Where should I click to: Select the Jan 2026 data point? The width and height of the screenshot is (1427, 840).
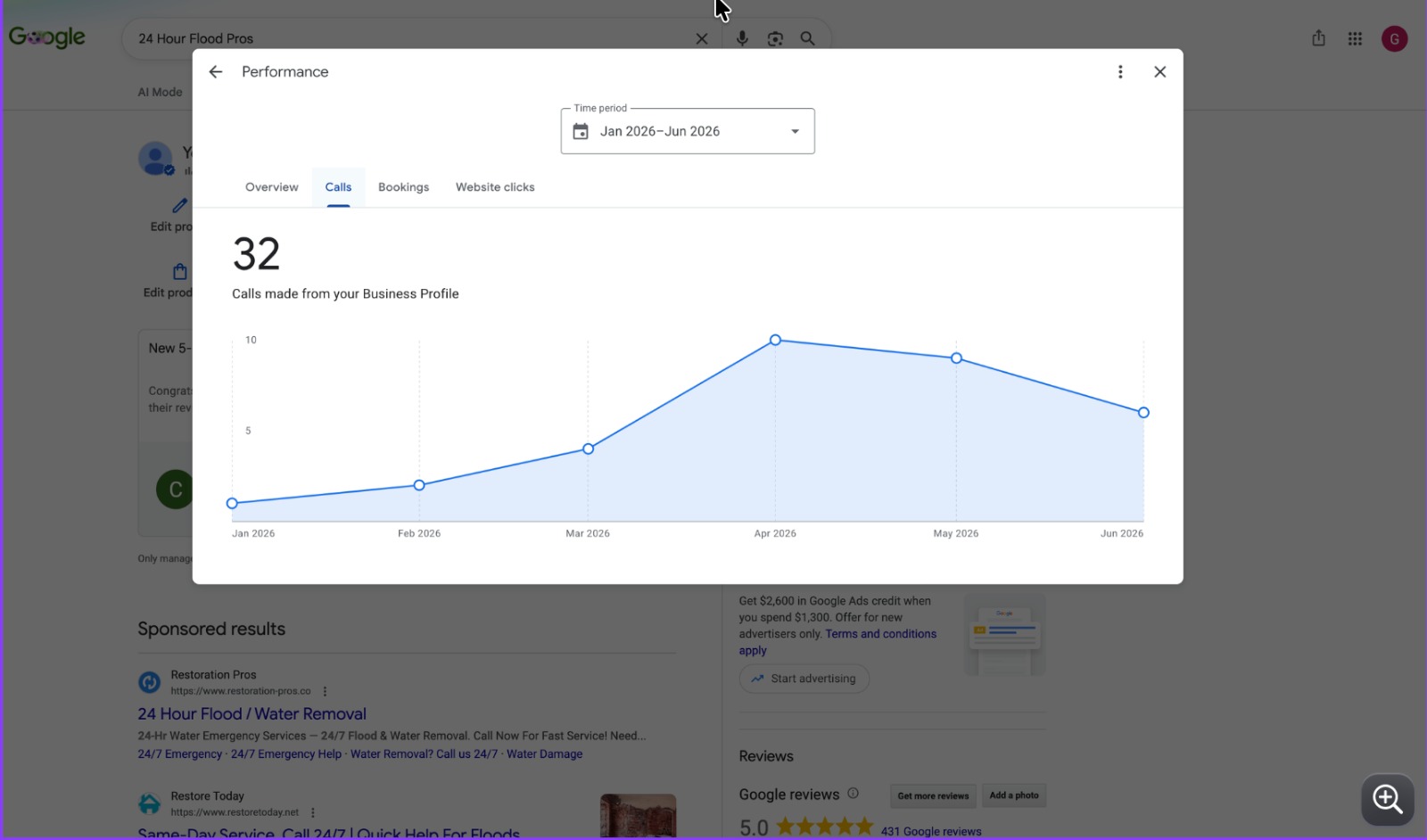[232, 504]
